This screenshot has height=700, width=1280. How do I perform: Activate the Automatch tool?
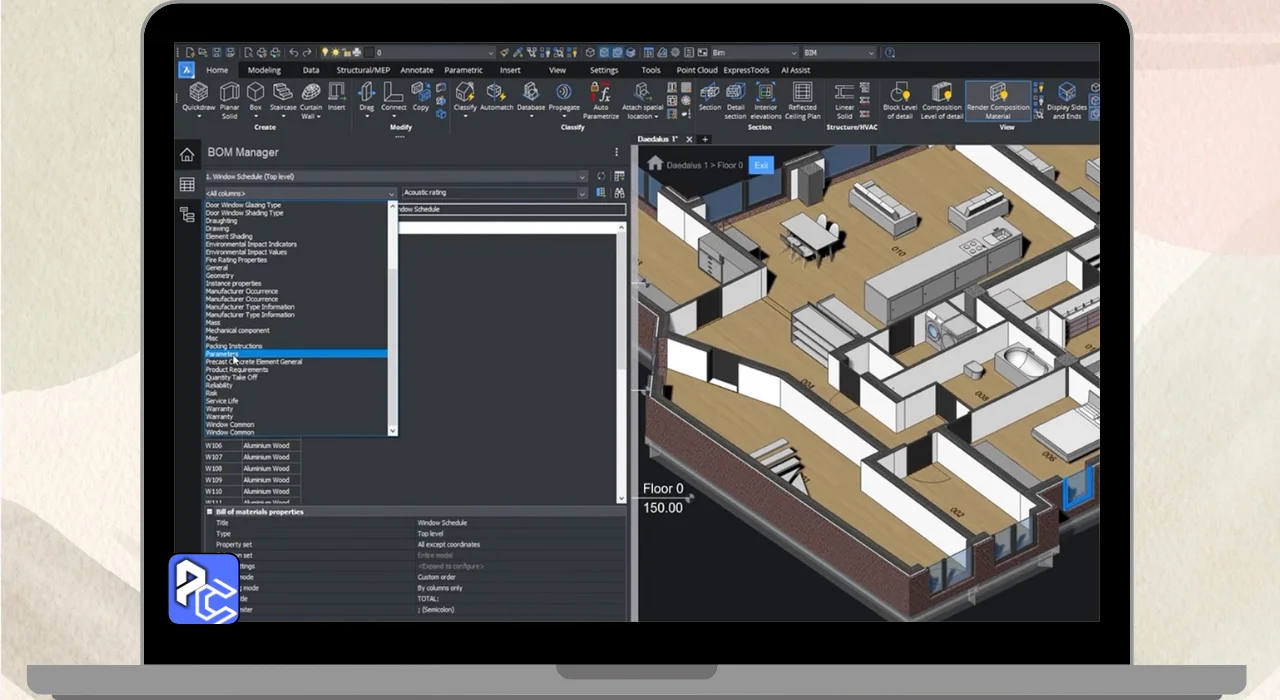tap(496, 93)
